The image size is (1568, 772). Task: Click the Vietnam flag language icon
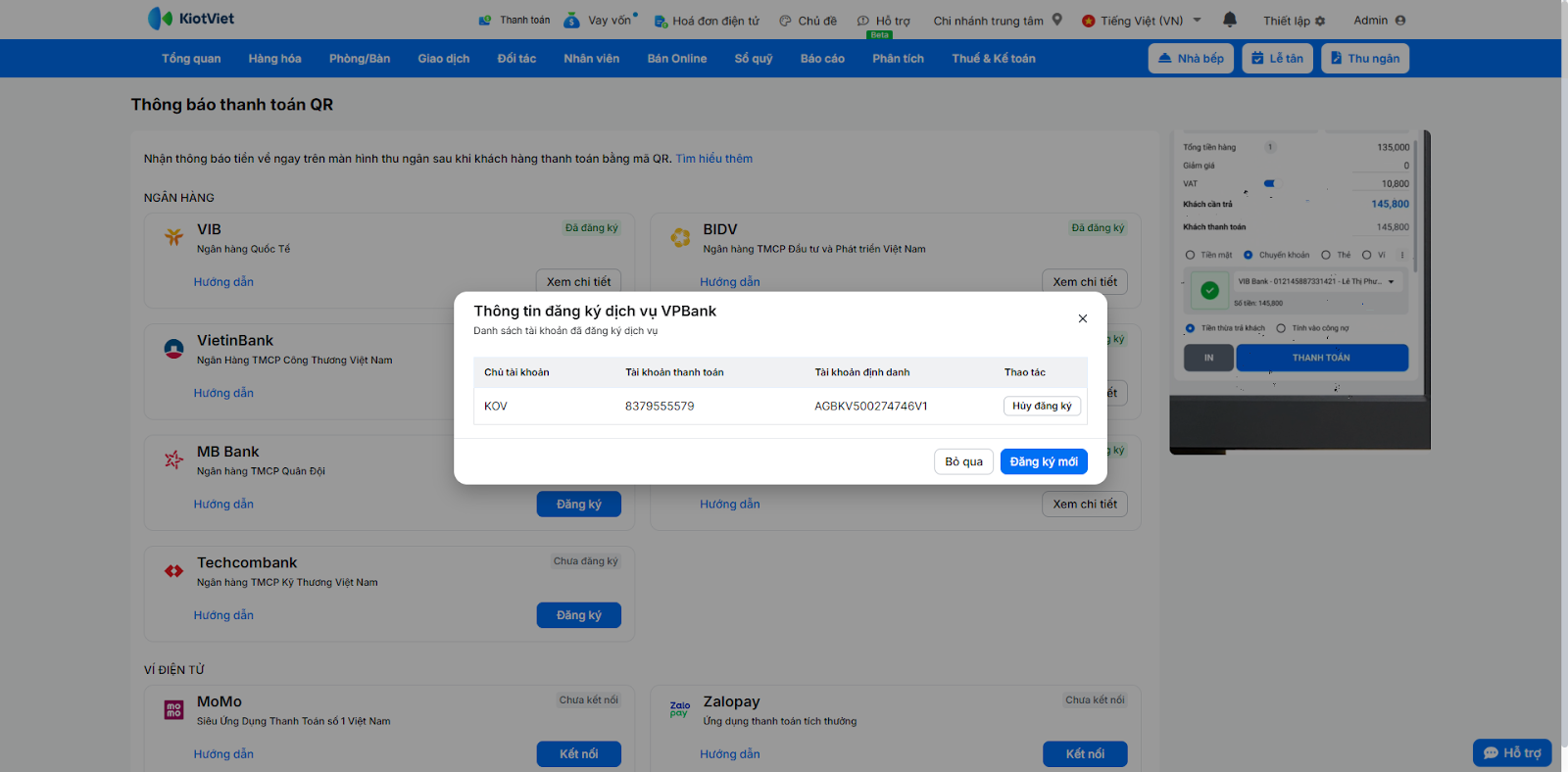[1088, 21]
